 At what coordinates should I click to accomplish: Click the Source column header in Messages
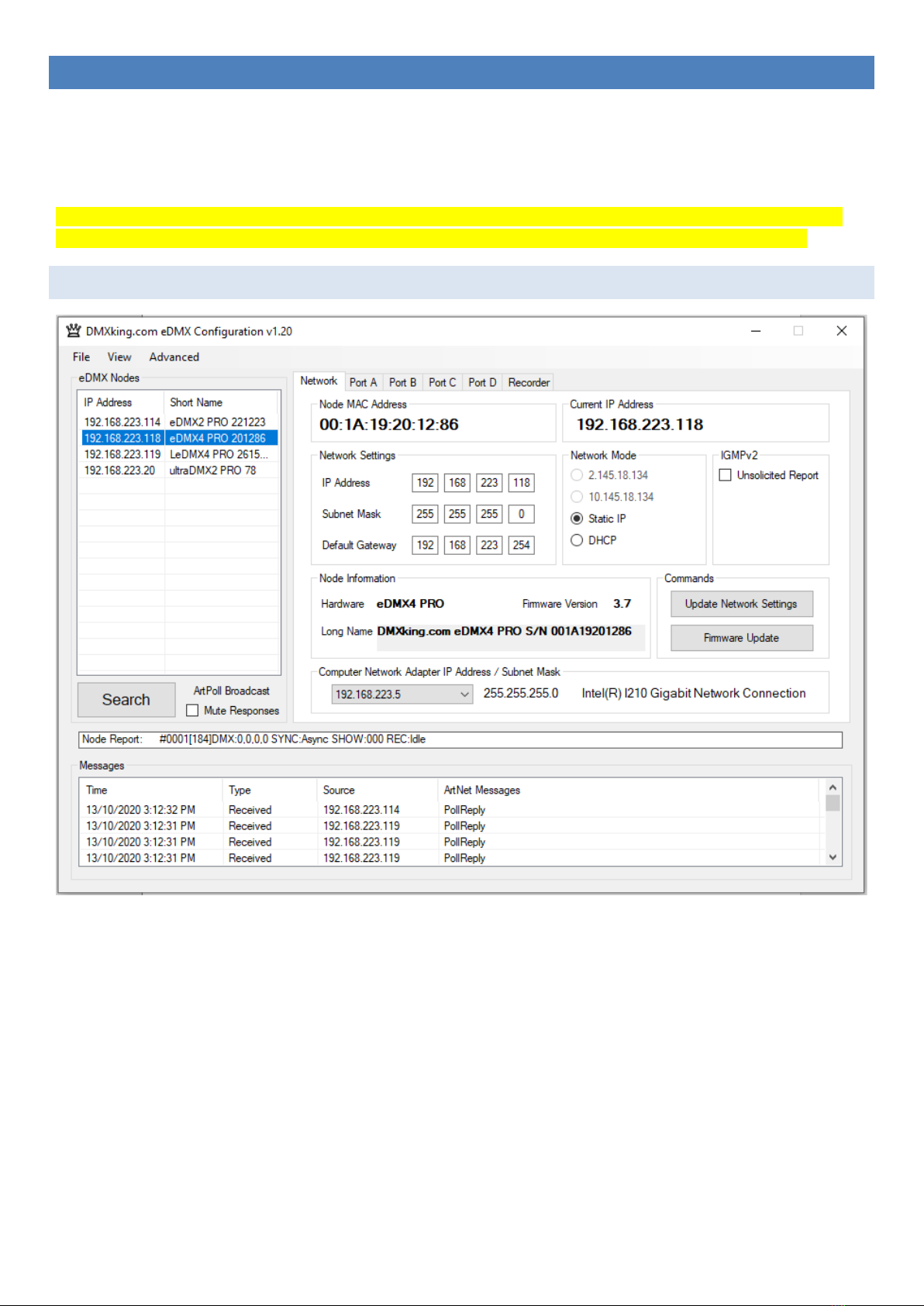tap(378, 790)
